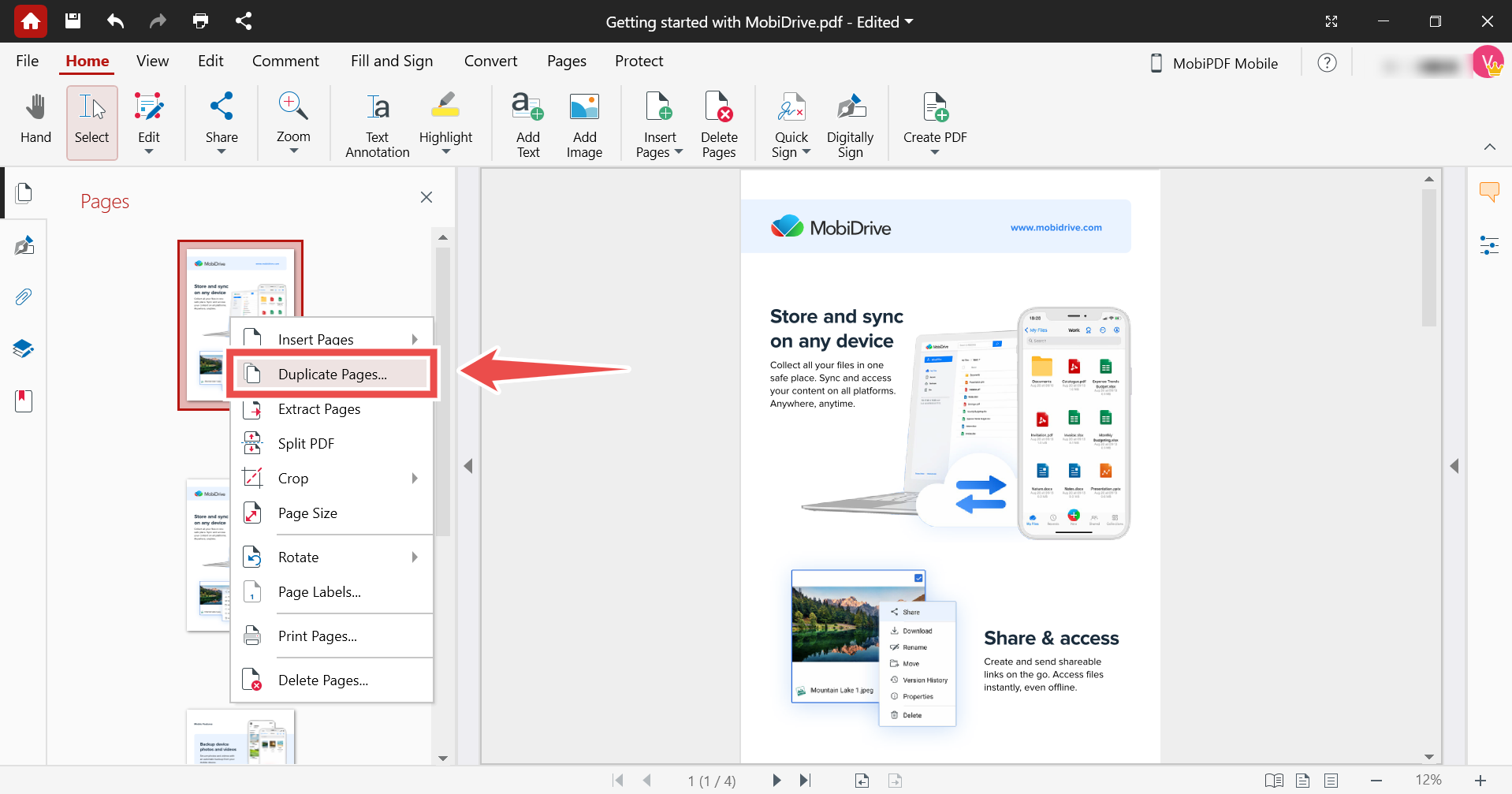Viewport: 1512px width, 794px height.
Task: Click Add Image in the ribbon
Action: [584, 125]
